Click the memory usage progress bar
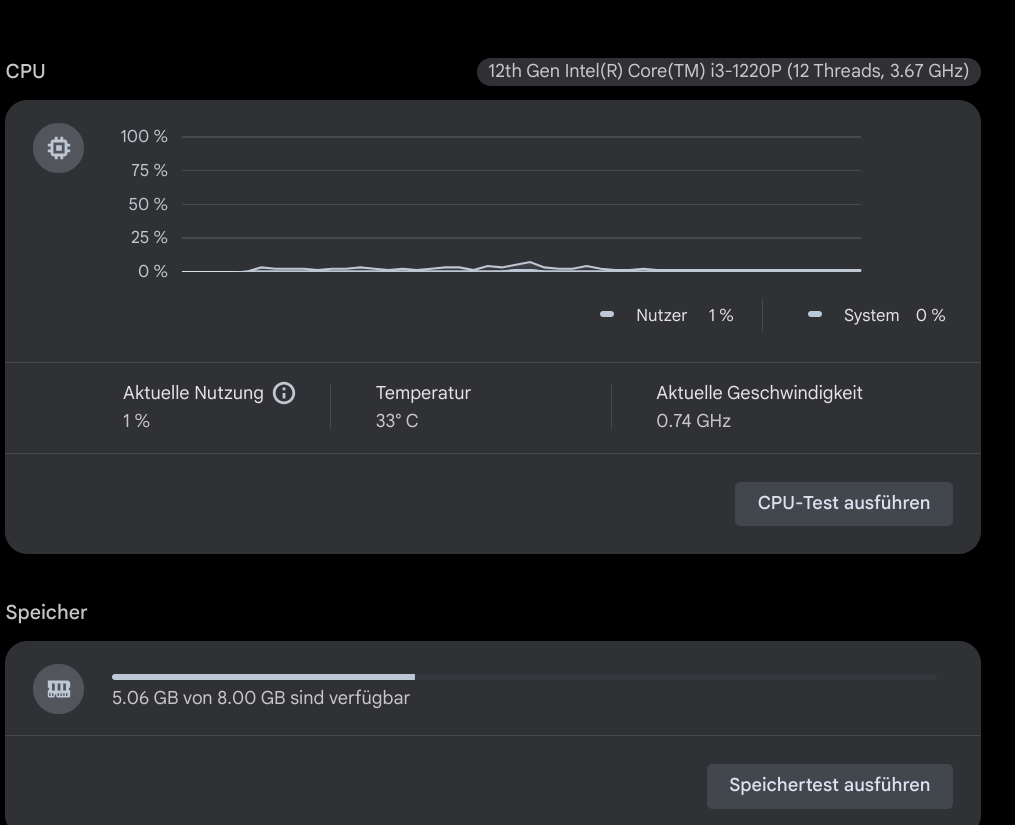Viewport: 1015px width, 825px height. pos(523,677)
